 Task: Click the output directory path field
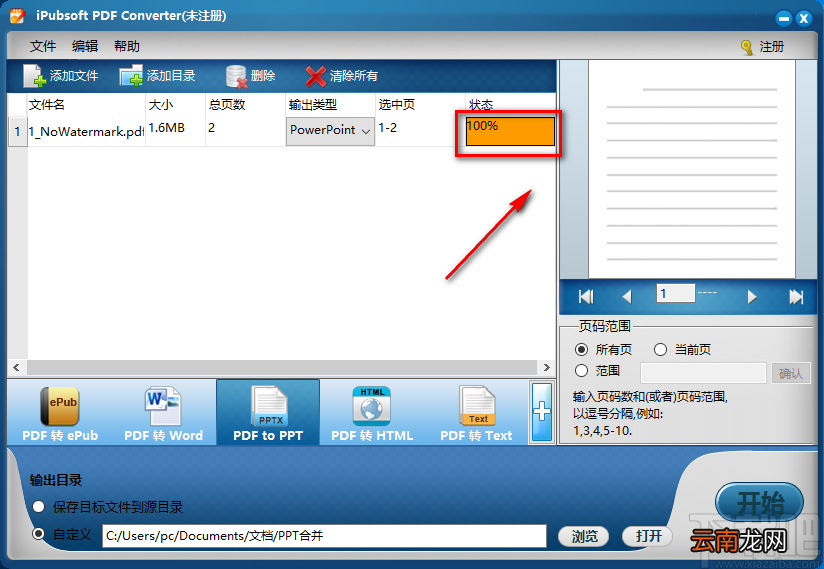tap(324, 536)
